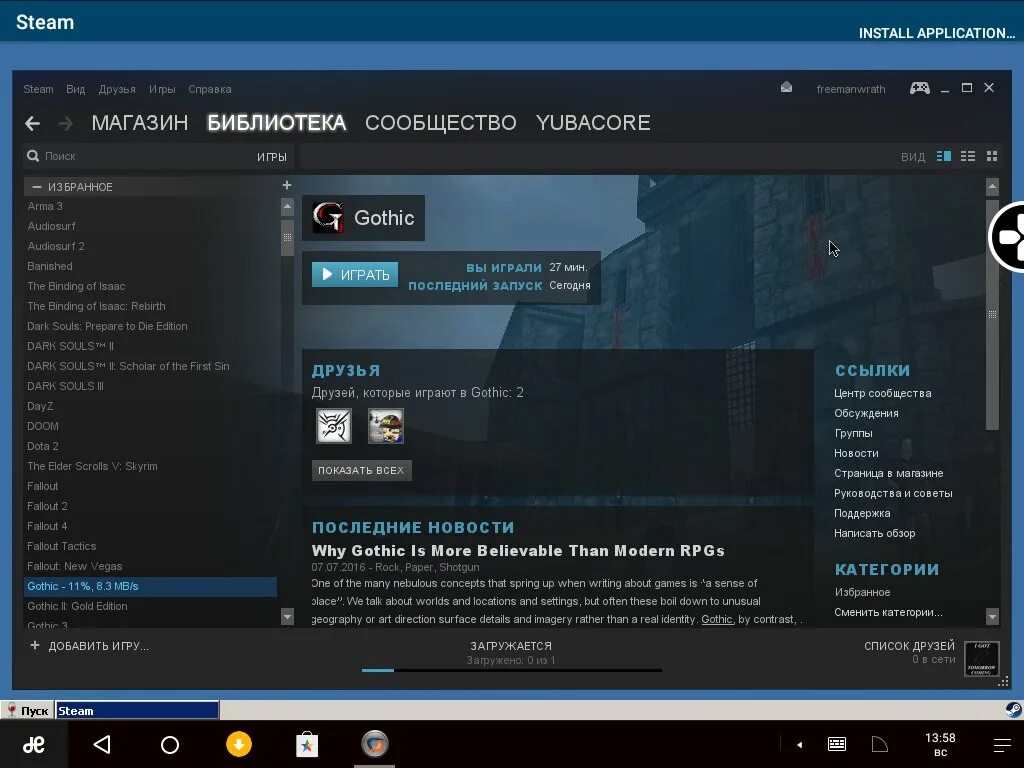Image resolution: width=1024 pixels, height=768 pixels.
Task: Switch to list library view icon
Action: (x=968, y=156)
